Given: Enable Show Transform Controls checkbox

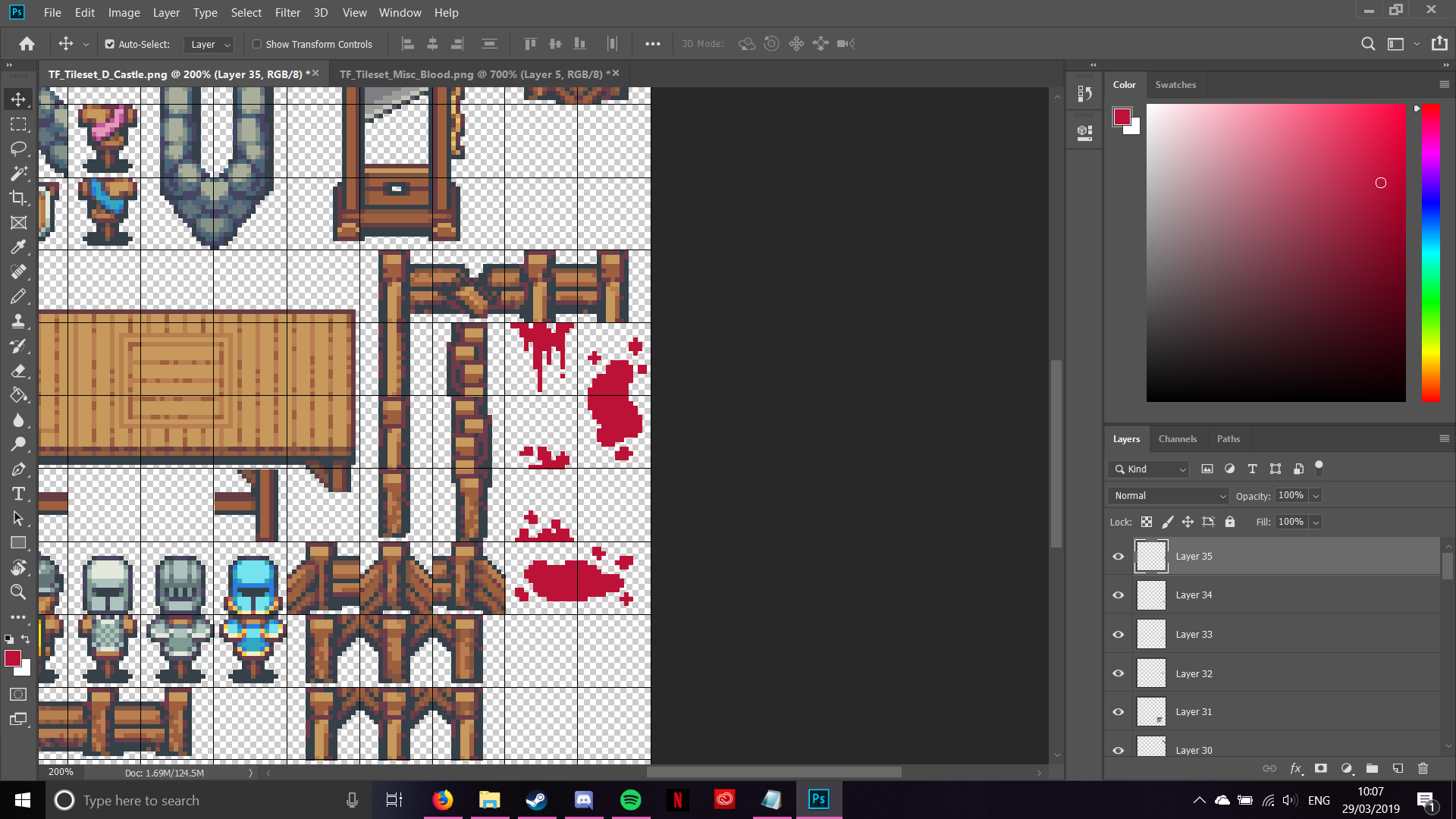Looking at the screenshot, I should click(x=257, y=44).
